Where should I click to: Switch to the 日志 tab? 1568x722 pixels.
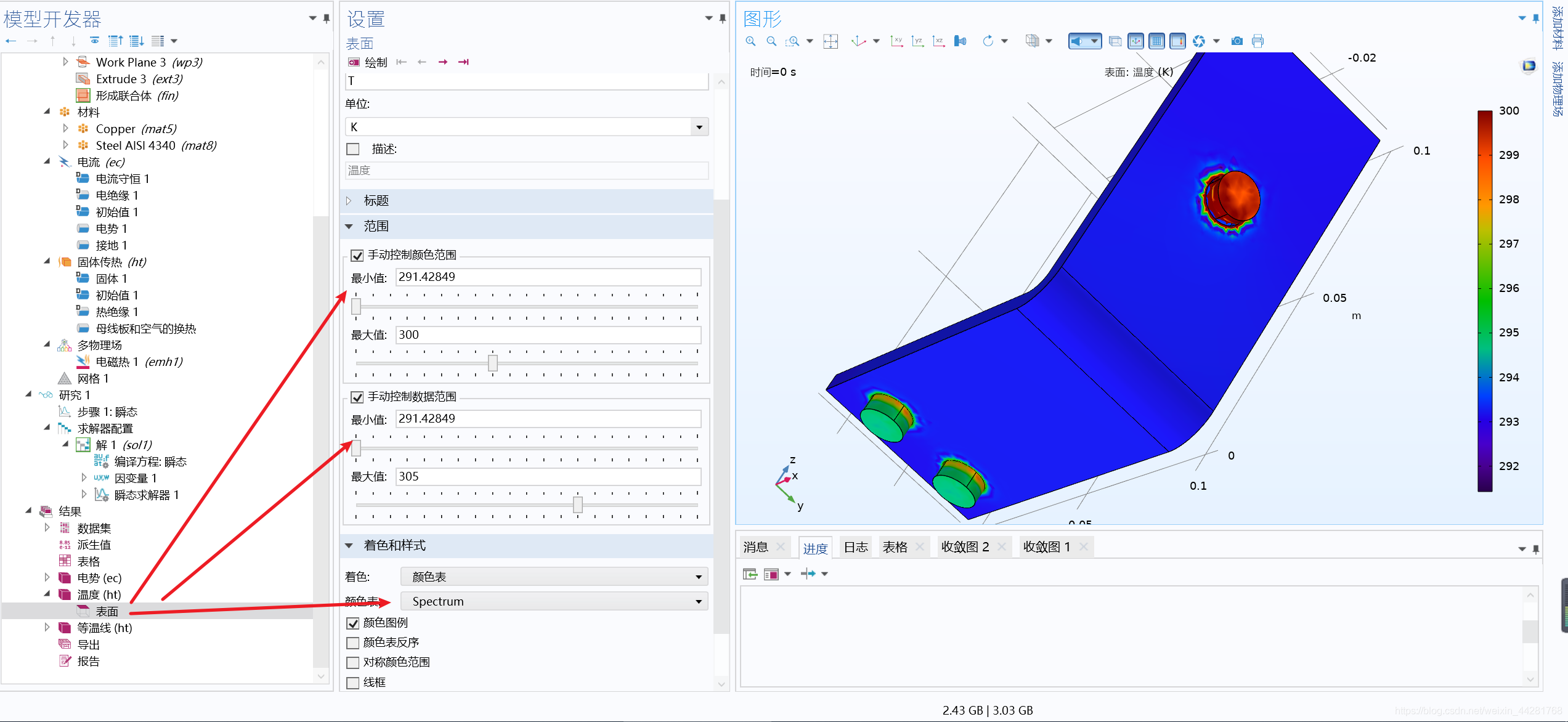pos(855,547)
